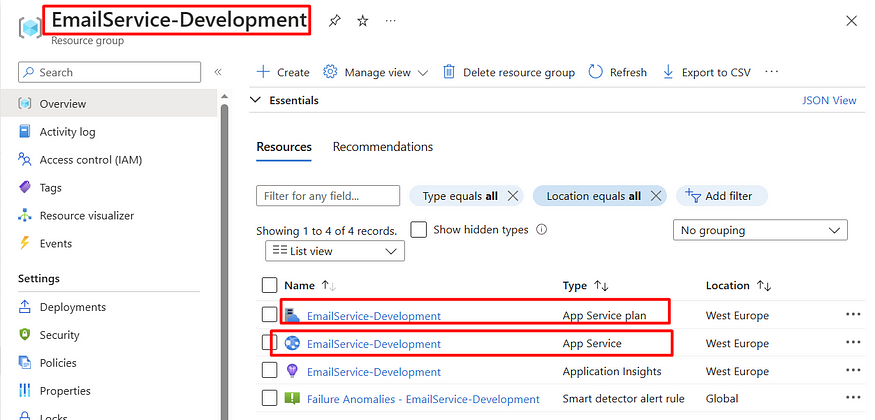The height and width of the screenshot is (420, 875).
Task: Open the Location equals all filter
Action: [x=593, y=196]
